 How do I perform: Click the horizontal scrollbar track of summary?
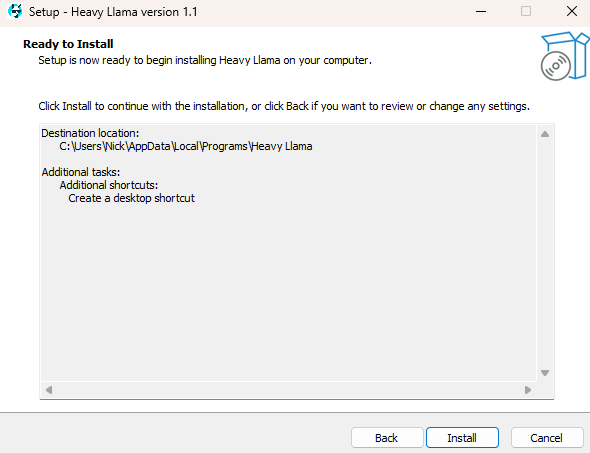coord(288,390)
